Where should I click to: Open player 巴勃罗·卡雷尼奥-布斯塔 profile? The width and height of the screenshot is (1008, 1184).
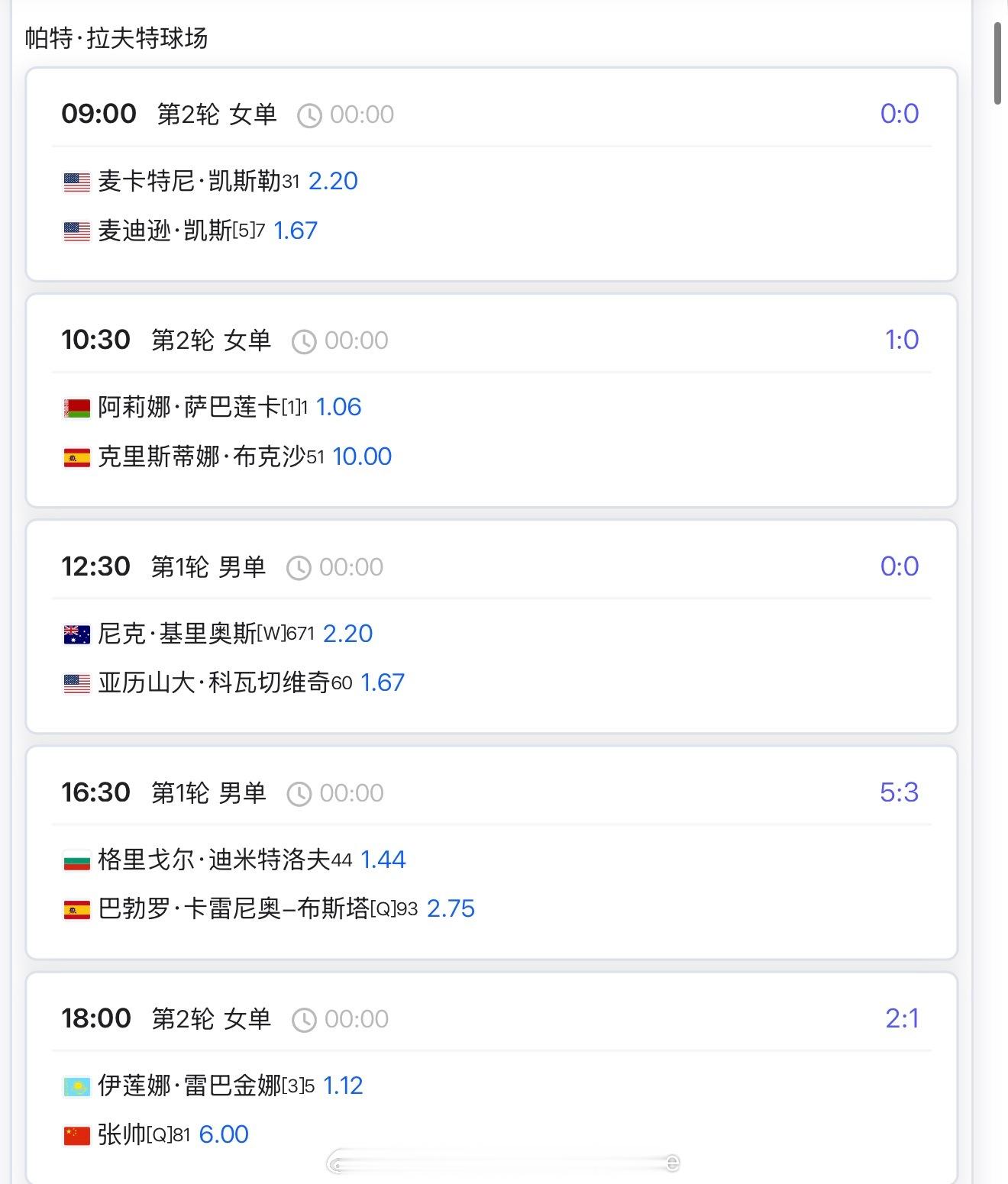tap(233, 908)
